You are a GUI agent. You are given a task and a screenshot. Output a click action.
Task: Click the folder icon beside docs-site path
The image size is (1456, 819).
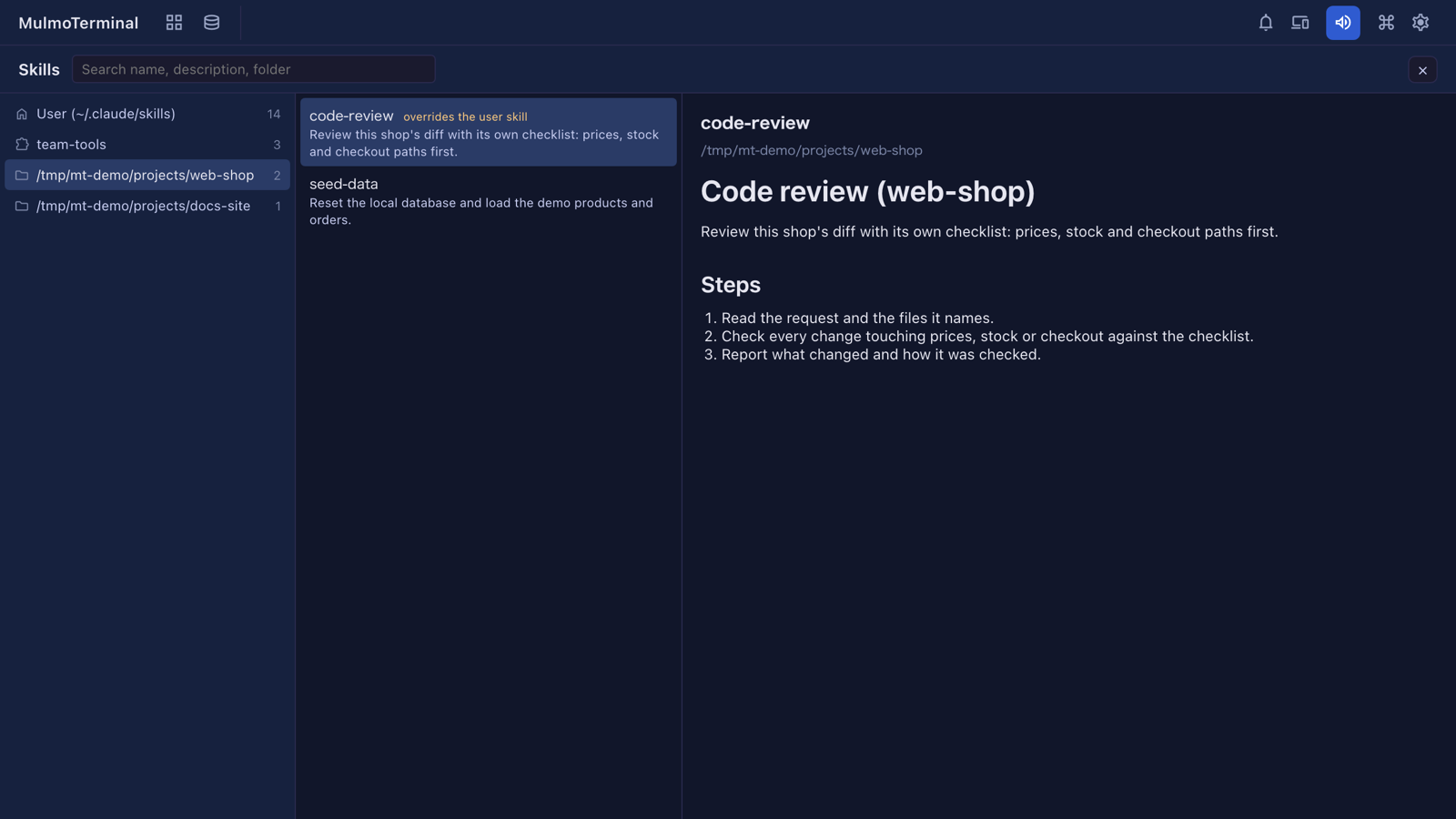[x=22, y=206]
